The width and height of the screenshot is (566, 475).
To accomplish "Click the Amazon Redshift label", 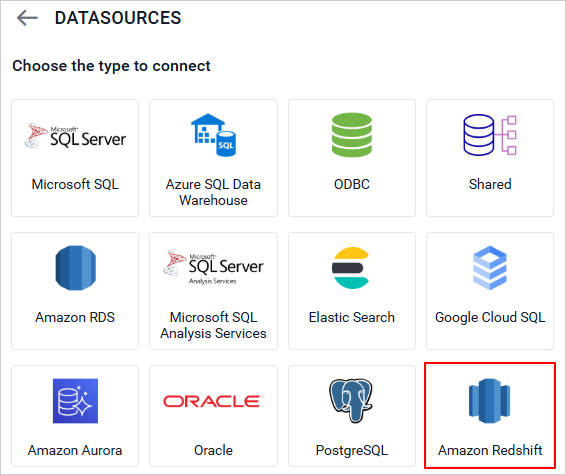I will coord(490,450).
